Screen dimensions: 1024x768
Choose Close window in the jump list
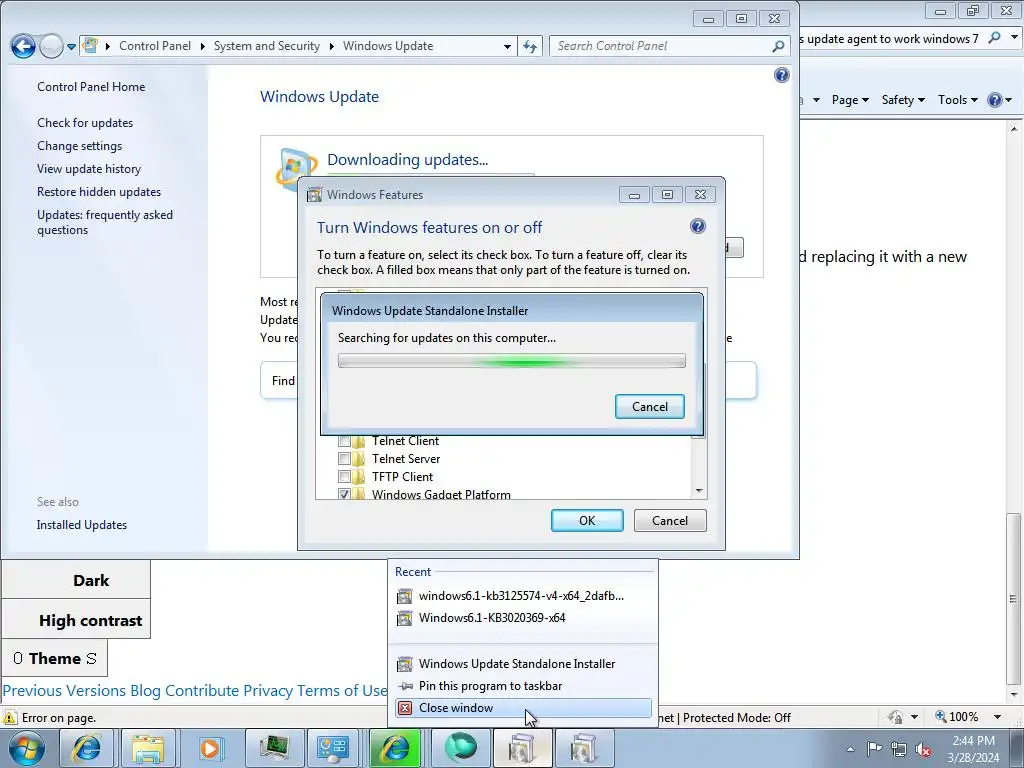tap(522, 708)
